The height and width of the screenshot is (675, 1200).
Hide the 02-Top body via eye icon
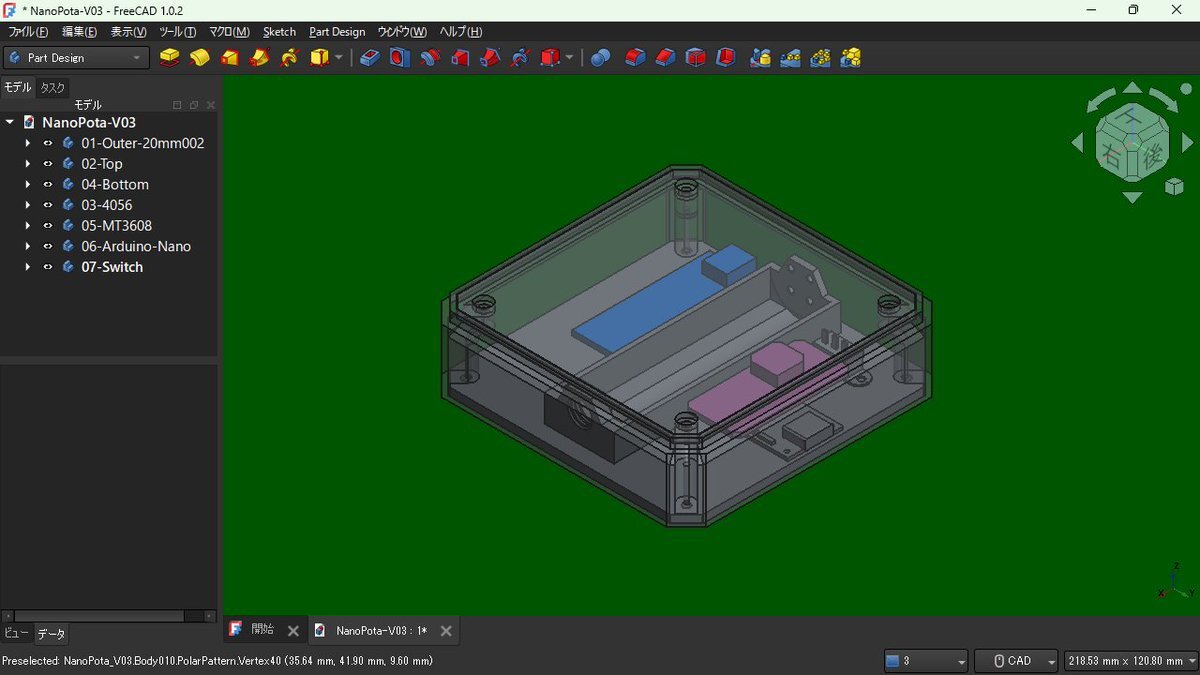pos(47,164)
